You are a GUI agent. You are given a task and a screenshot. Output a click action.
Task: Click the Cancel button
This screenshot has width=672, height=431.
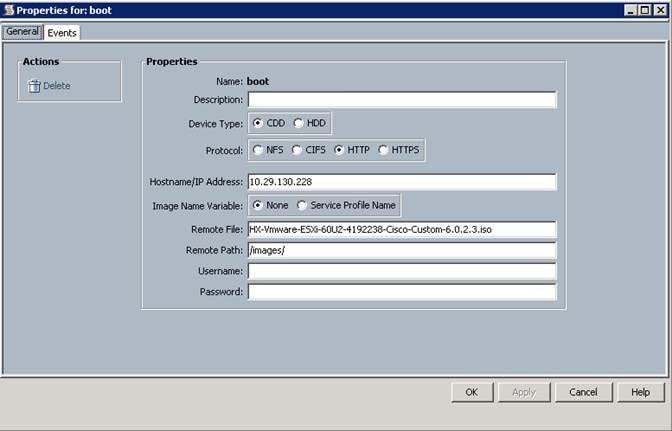click(583, 392)
